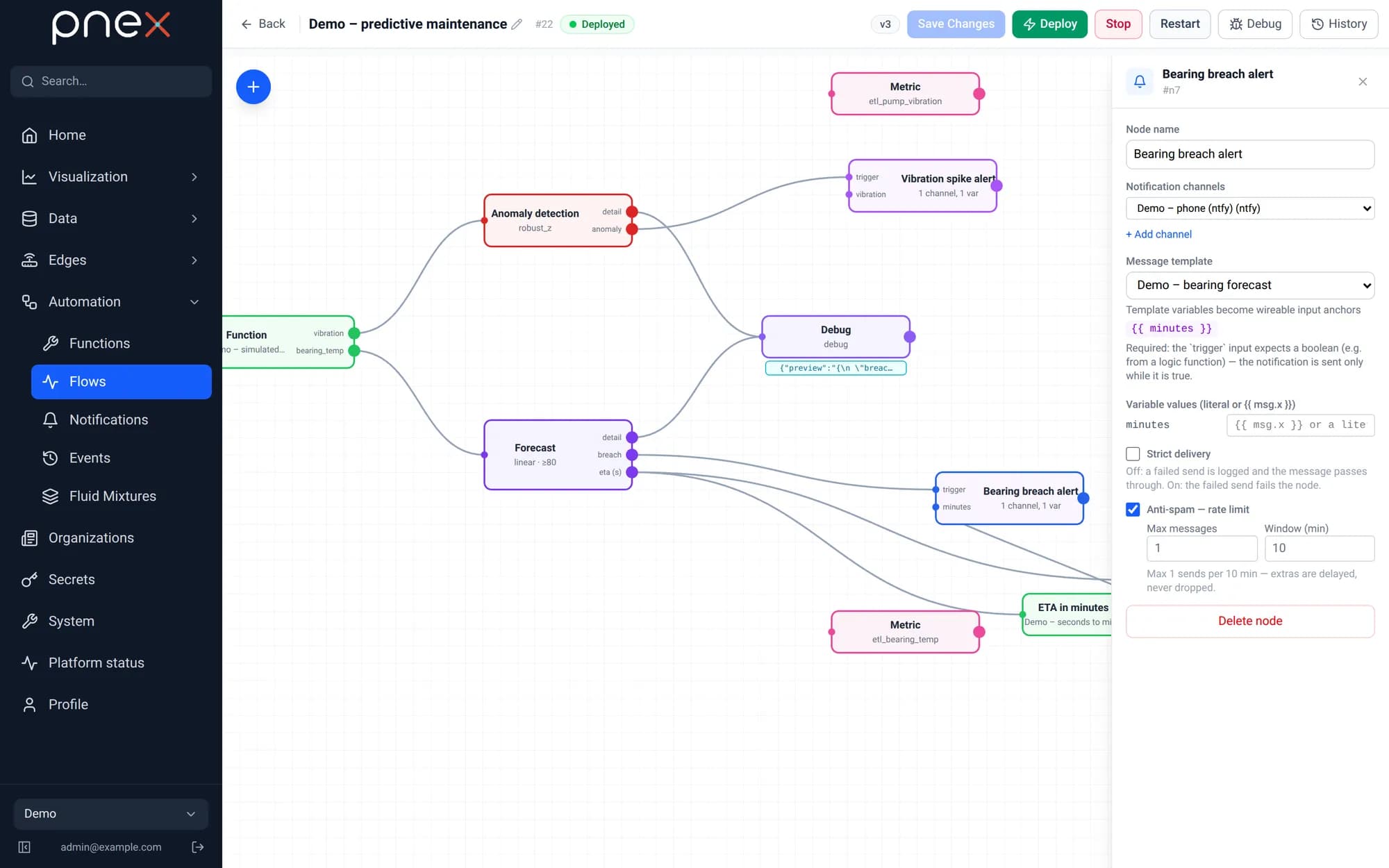Click the + Add channel link
Viewport: 1389px width, 868px height.
(x=1158, y=235)
